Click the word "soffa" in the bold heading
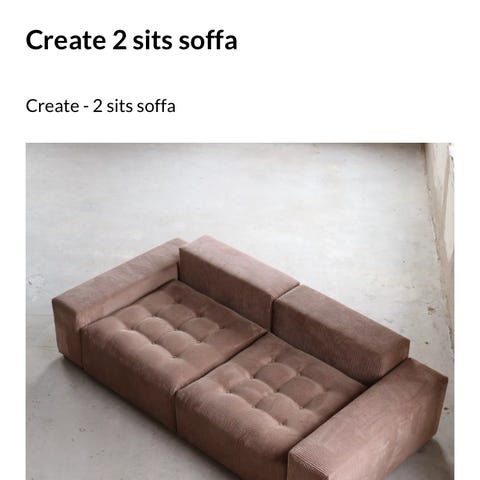This screenshot has width=480, height=480. (208, 40)
